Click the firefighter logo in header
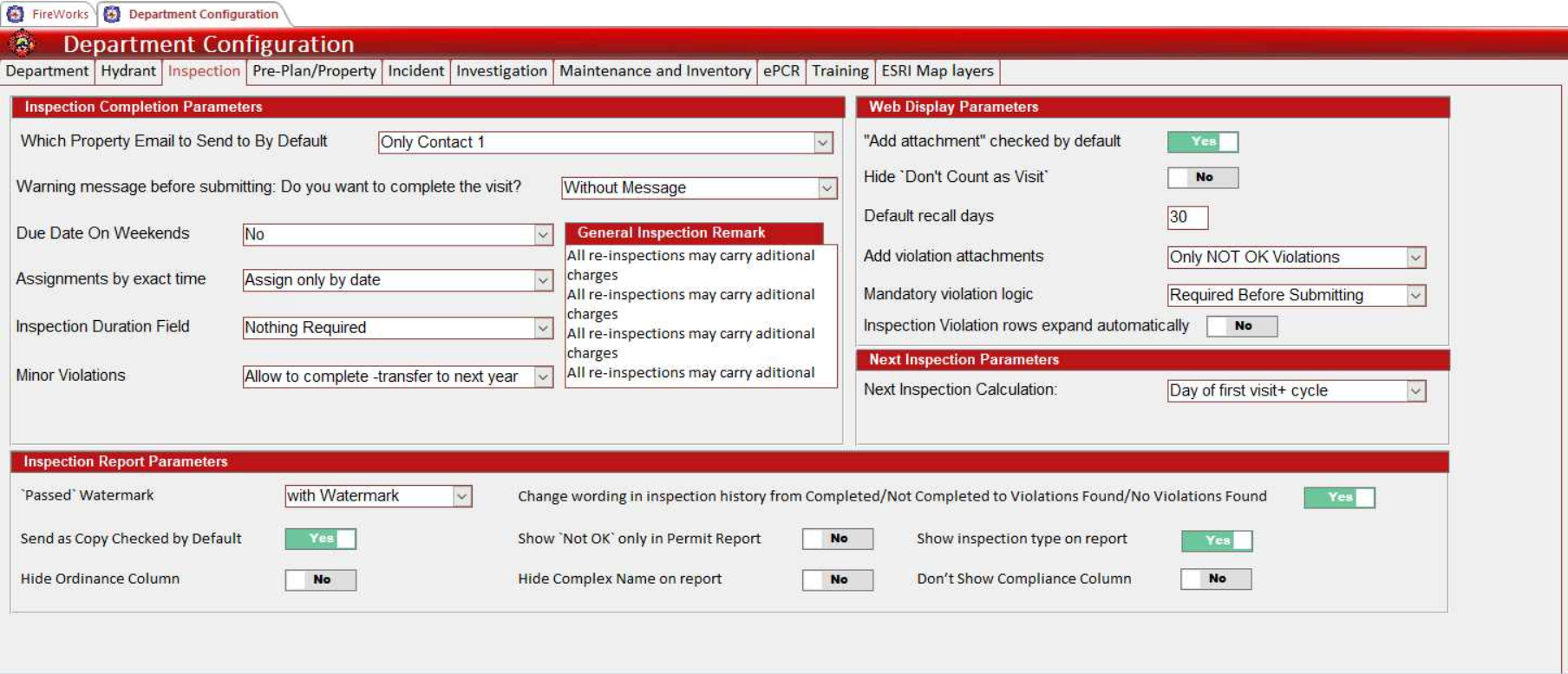Screen dimensions: 1568x674 pos(23,43)
